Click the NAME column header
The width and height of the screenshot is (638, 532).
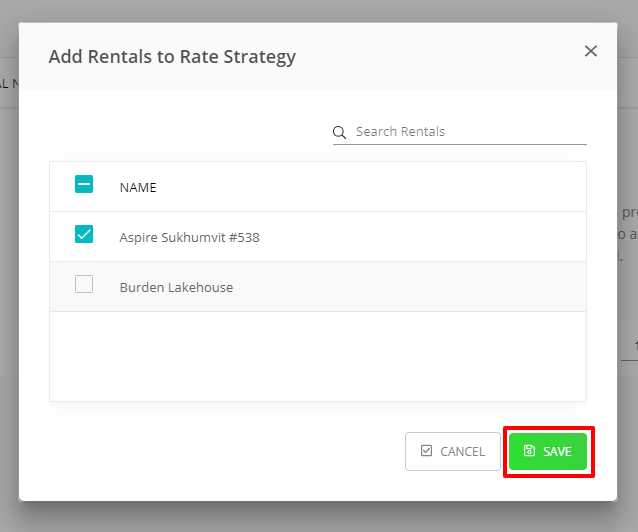click(x=138, y=188)
